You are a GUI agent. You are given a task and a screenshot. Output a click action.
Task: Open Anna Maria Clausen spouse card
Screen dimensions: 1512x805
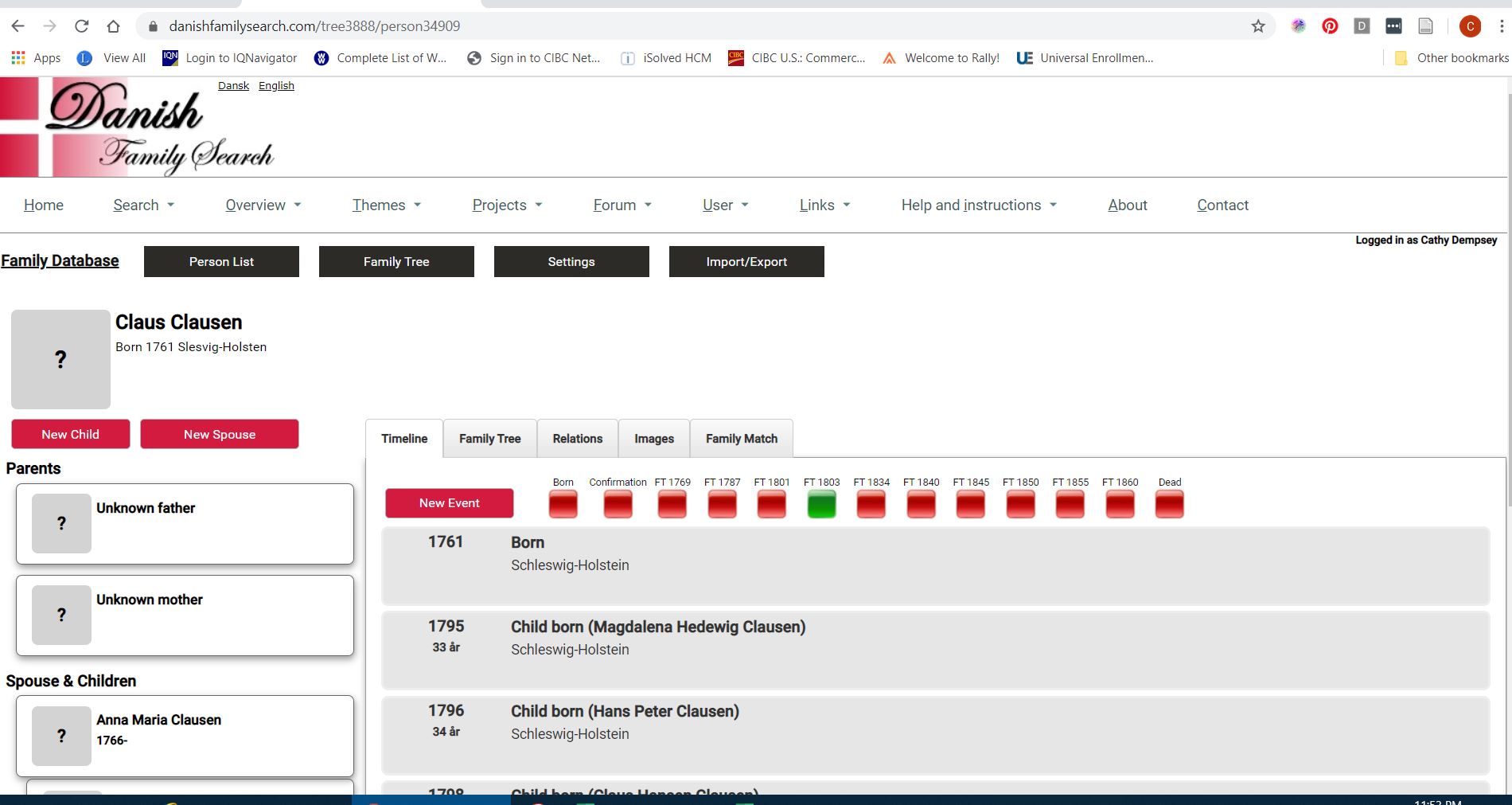[185, 736]
